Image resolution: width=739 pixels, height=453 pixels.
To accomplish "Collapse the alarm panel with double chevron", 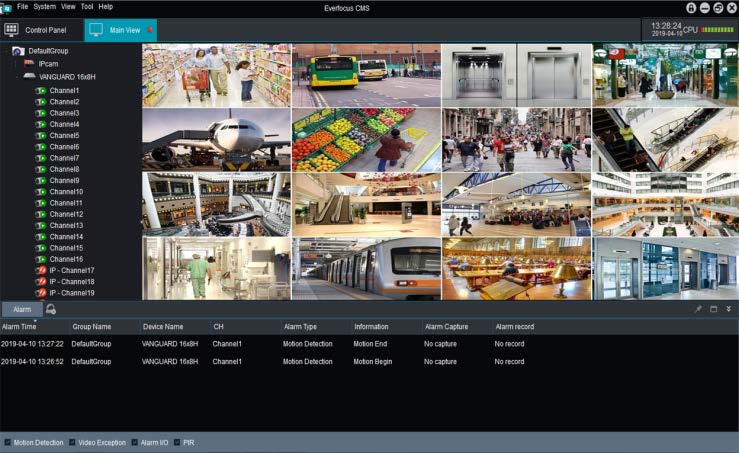I will tap(729, 309).
